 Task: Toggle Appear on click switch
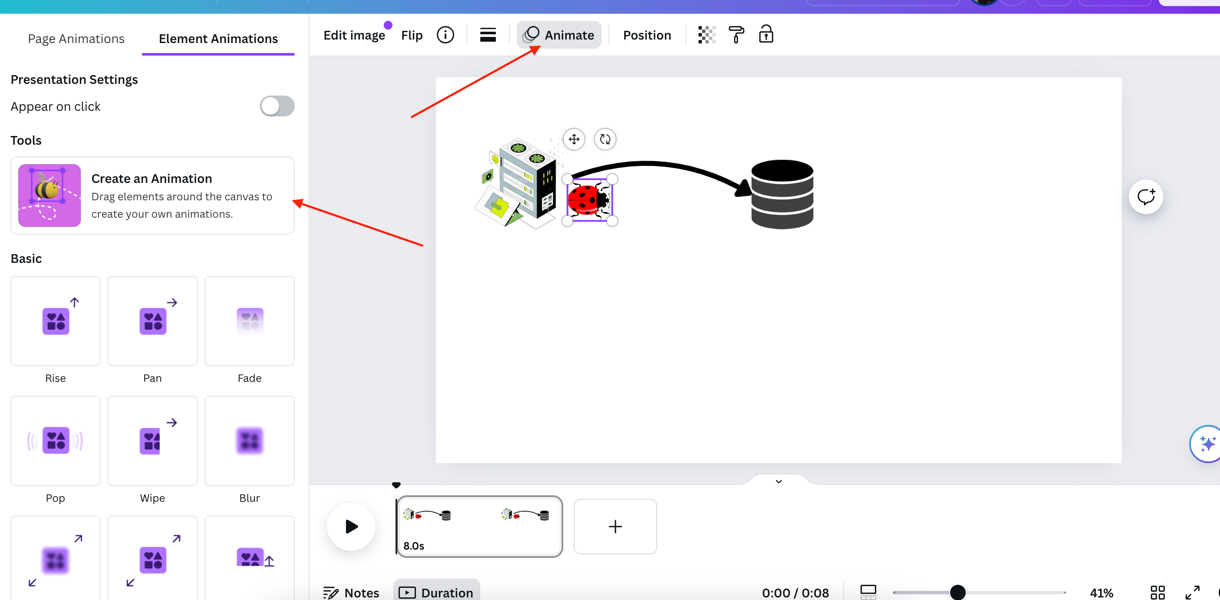tap(277, 106)
